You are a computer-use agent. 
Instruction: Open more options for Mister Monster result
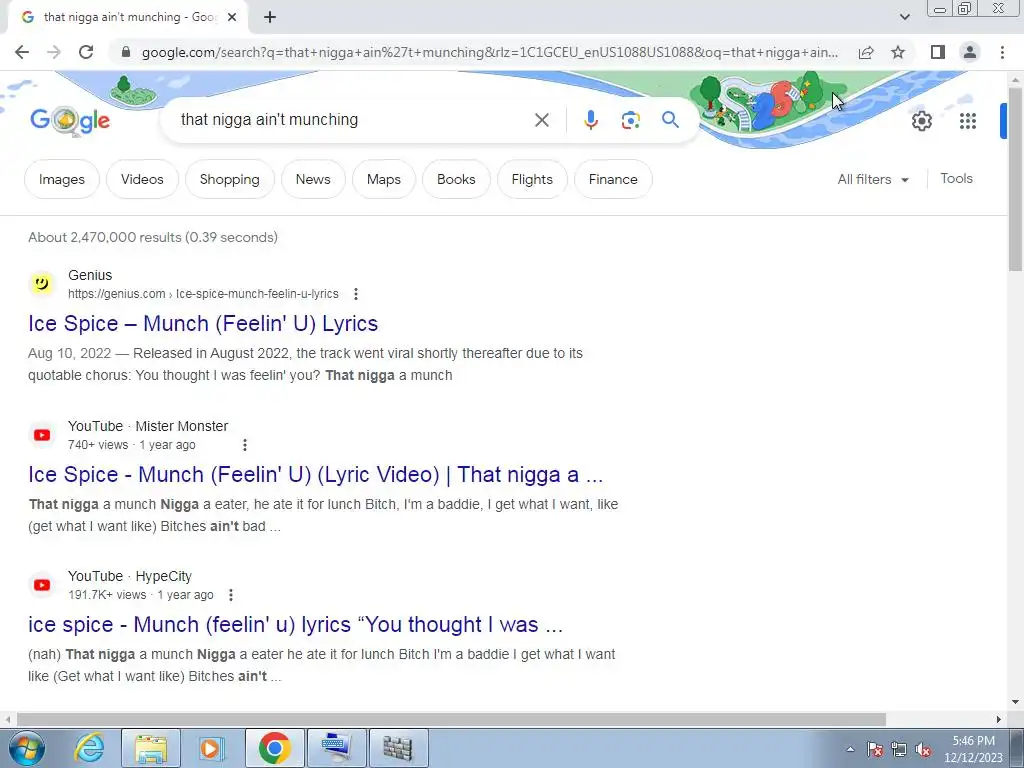pyautogui.click(x=245, y=445)
